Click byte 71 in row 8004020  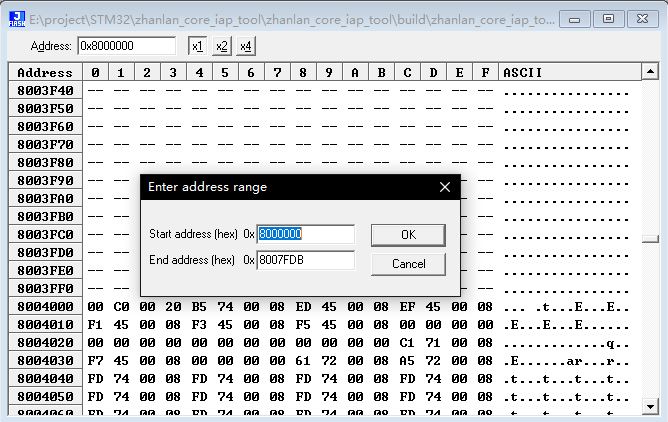[433, 343]
